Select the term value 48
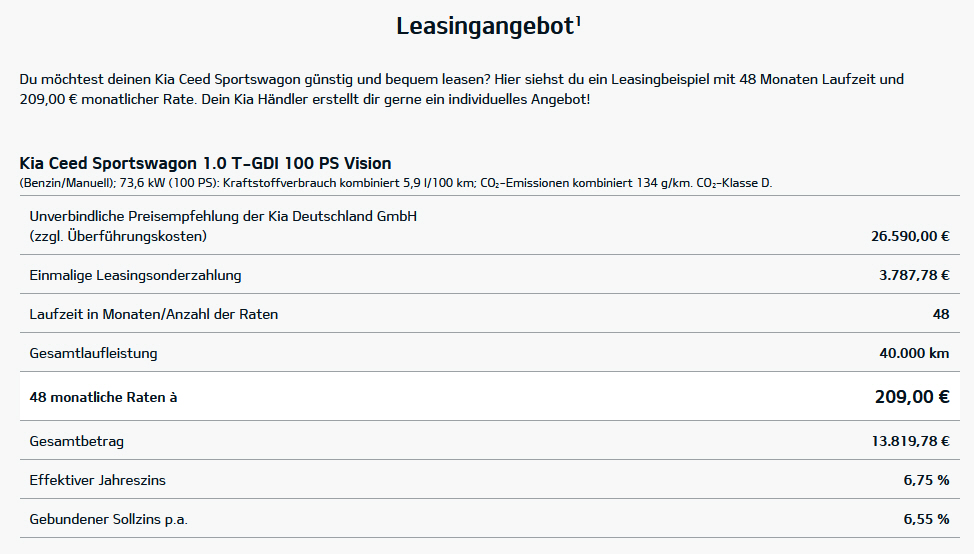Image resolution: width=974 pixels, height=554 pixels. click(940, 314)
